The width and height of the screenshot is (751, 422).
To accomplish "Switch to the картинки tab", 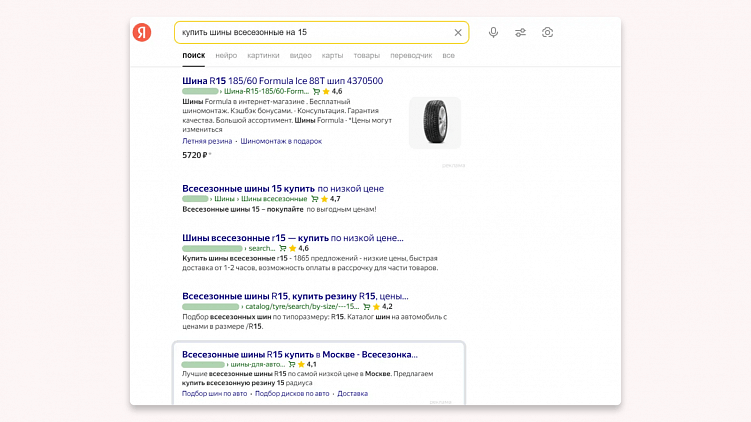I will point(263,55).
